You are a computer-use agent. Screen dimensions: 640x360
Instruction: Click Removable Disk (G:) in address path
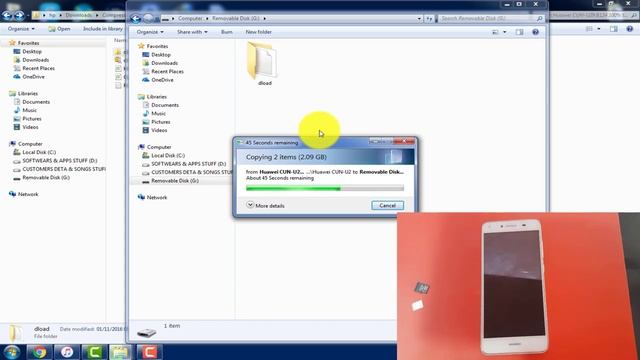[x=236, y=18]
